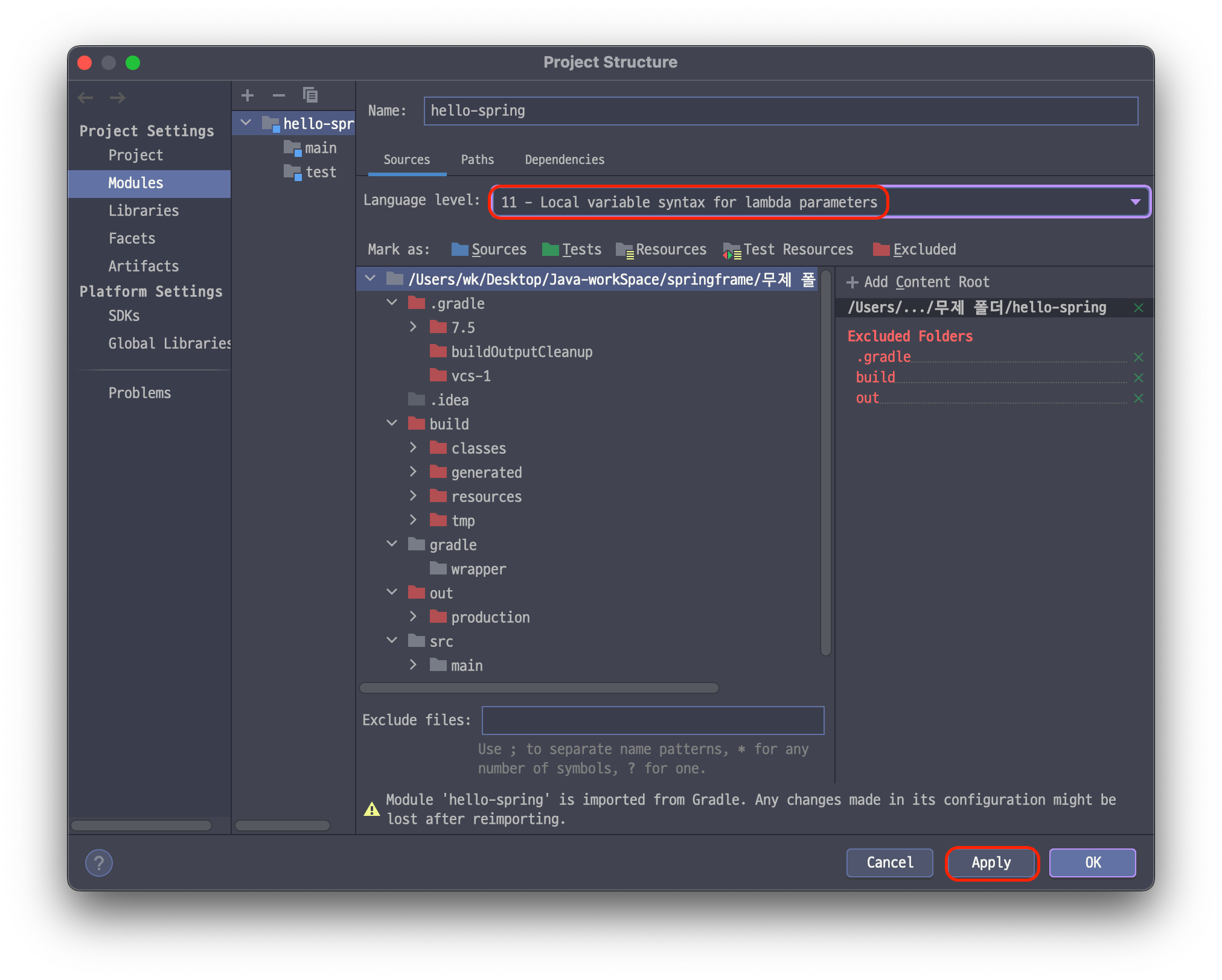The height and width of the screenshot is (980, 1222).
Task: Remove .gradle from excluded folders
Action: pos(1139,357)
